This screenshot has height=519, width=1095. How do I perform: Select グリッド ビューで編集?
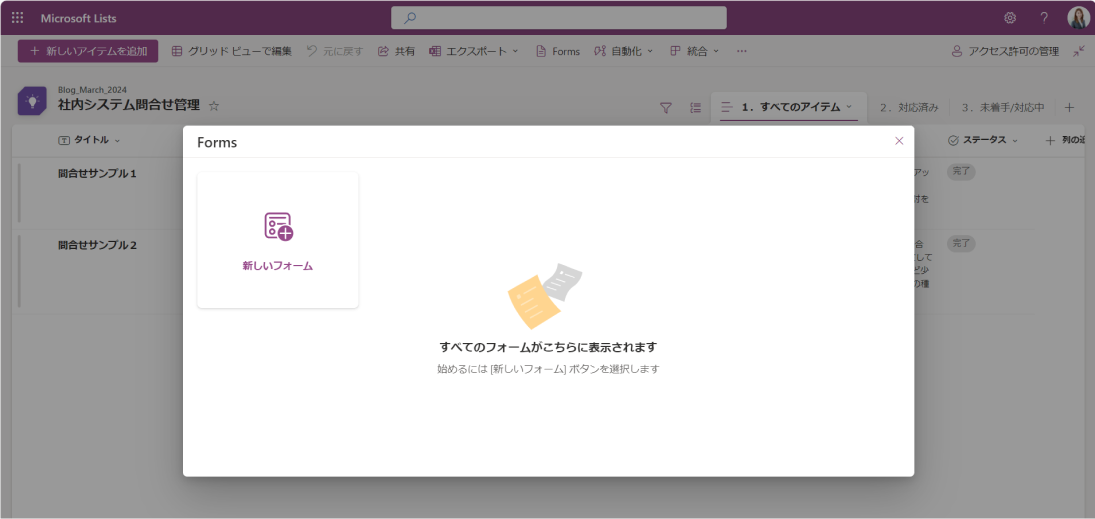[232, 51]
